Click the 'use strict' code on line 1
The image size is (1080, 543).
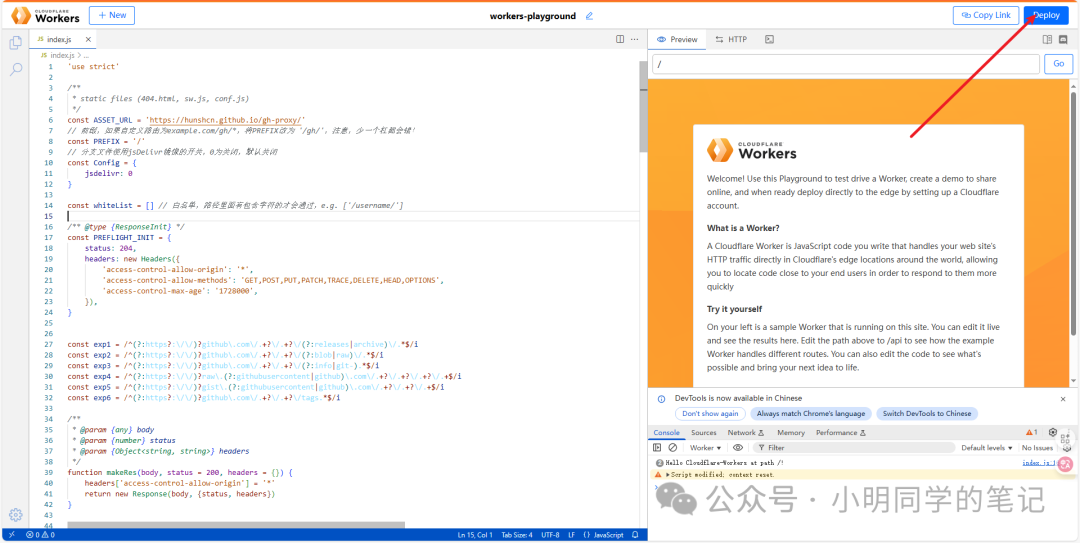pos(94,67)
